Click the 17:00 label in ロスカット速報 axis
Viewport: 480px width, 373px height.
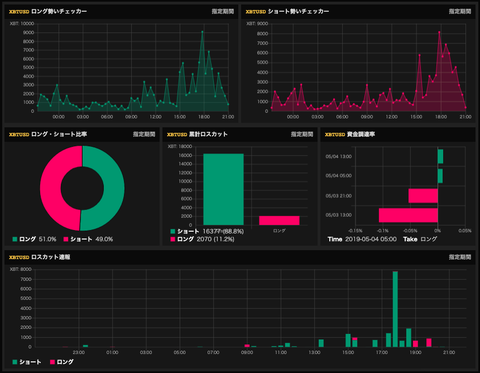click(x=382, y=352)
